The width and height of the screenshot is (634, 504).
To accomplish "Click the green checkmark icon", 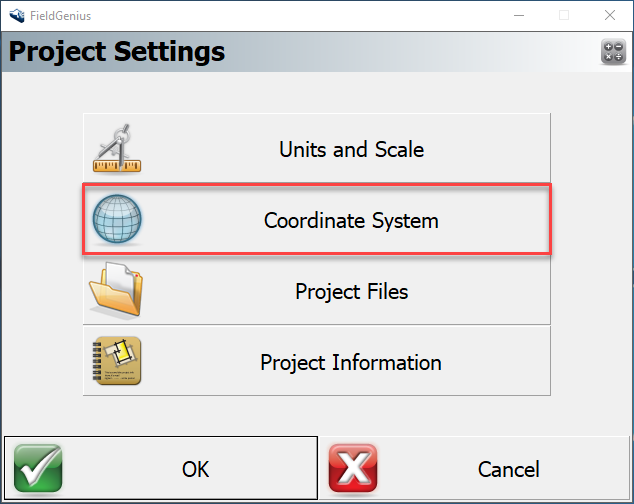I will tap(38, 468).
